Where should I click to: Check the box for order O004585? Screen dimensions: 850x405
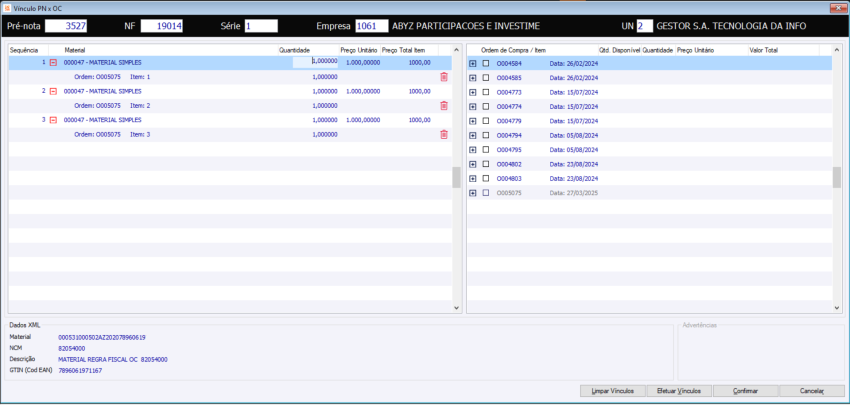coord(486,78)
